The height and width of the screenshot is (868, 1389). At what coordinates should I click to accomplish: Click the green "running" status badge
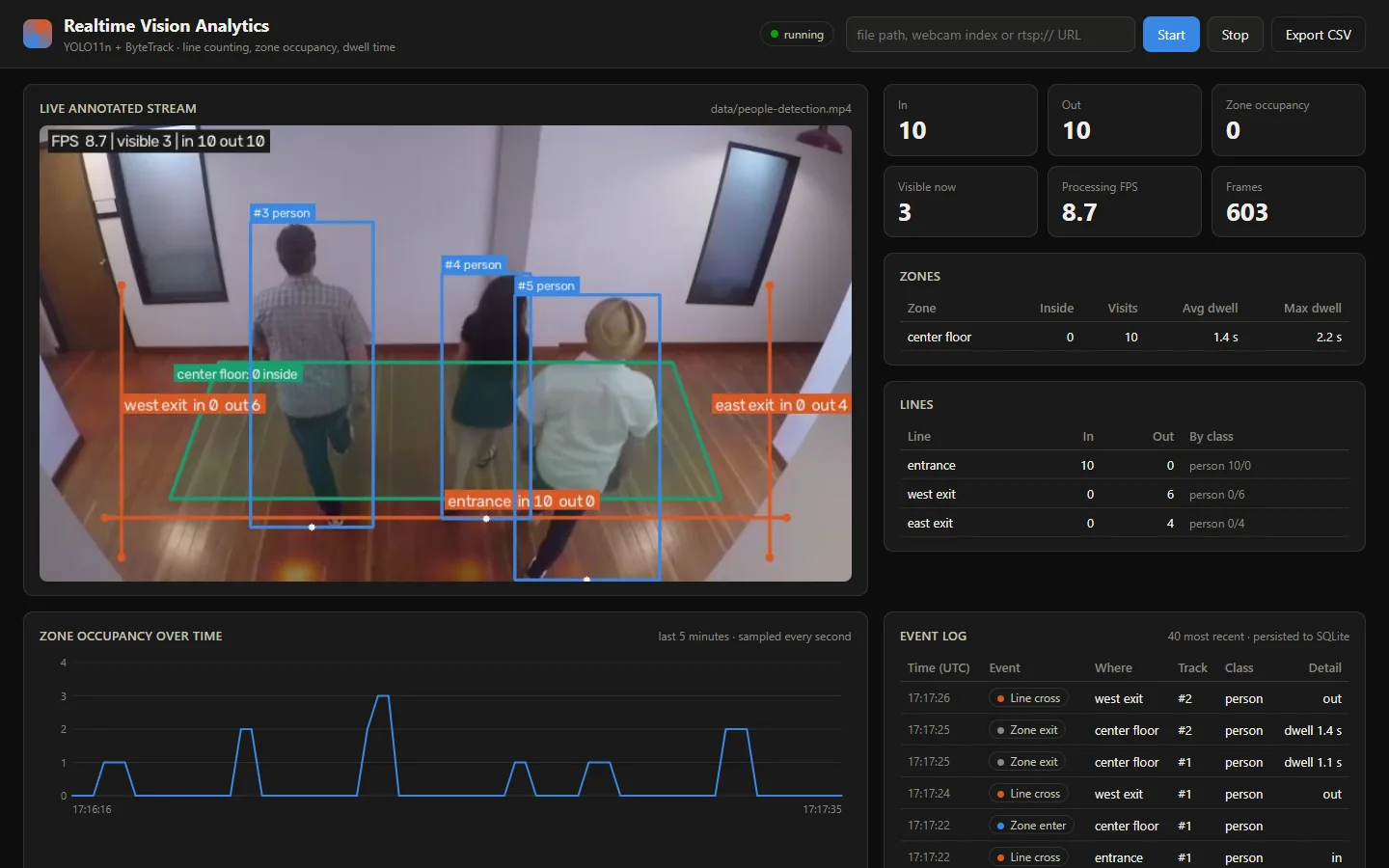797,35
